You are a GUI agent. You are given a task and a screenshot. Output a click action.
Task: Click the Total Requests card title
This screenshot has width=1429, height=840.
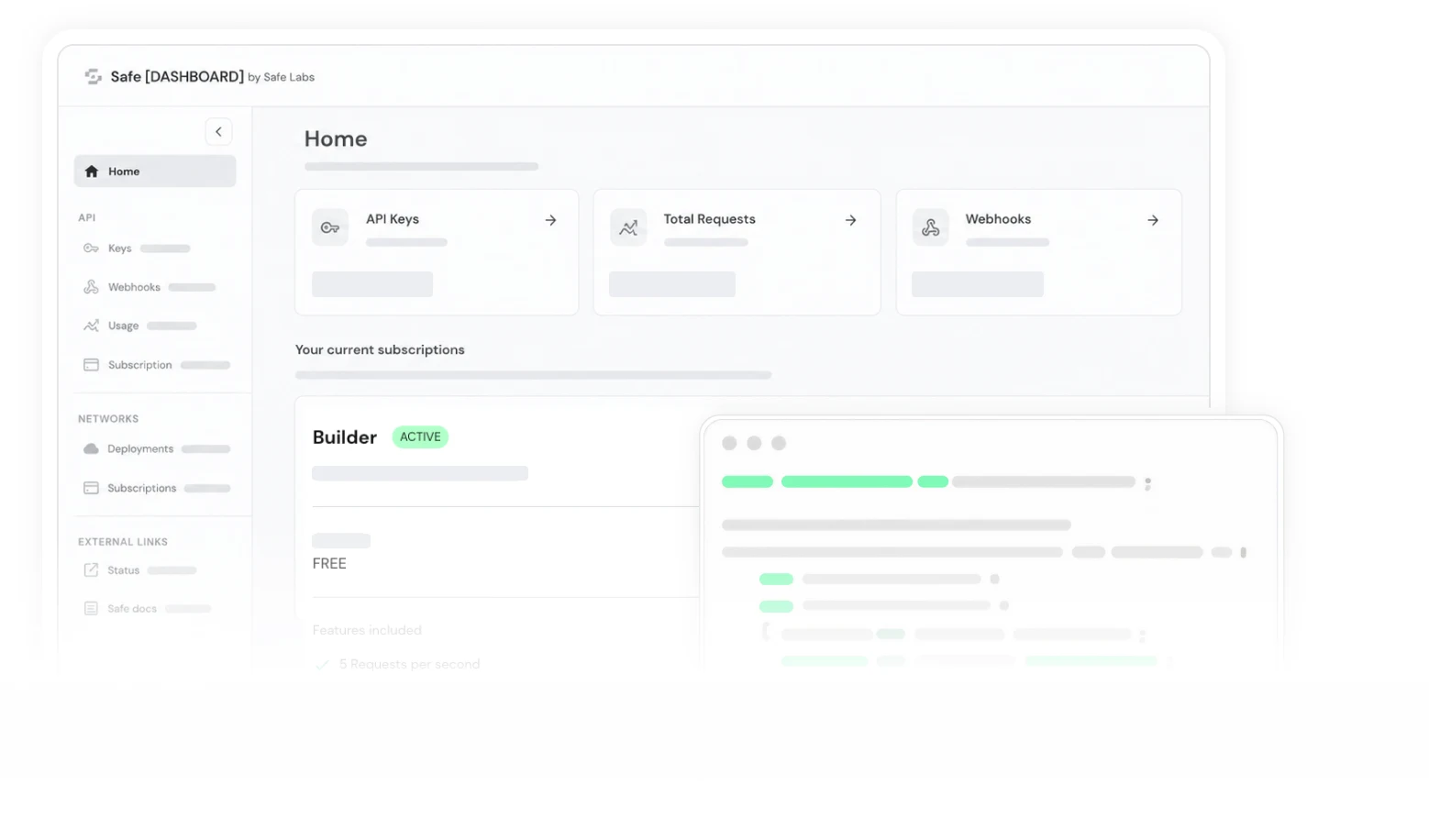(x=710, y=219)
